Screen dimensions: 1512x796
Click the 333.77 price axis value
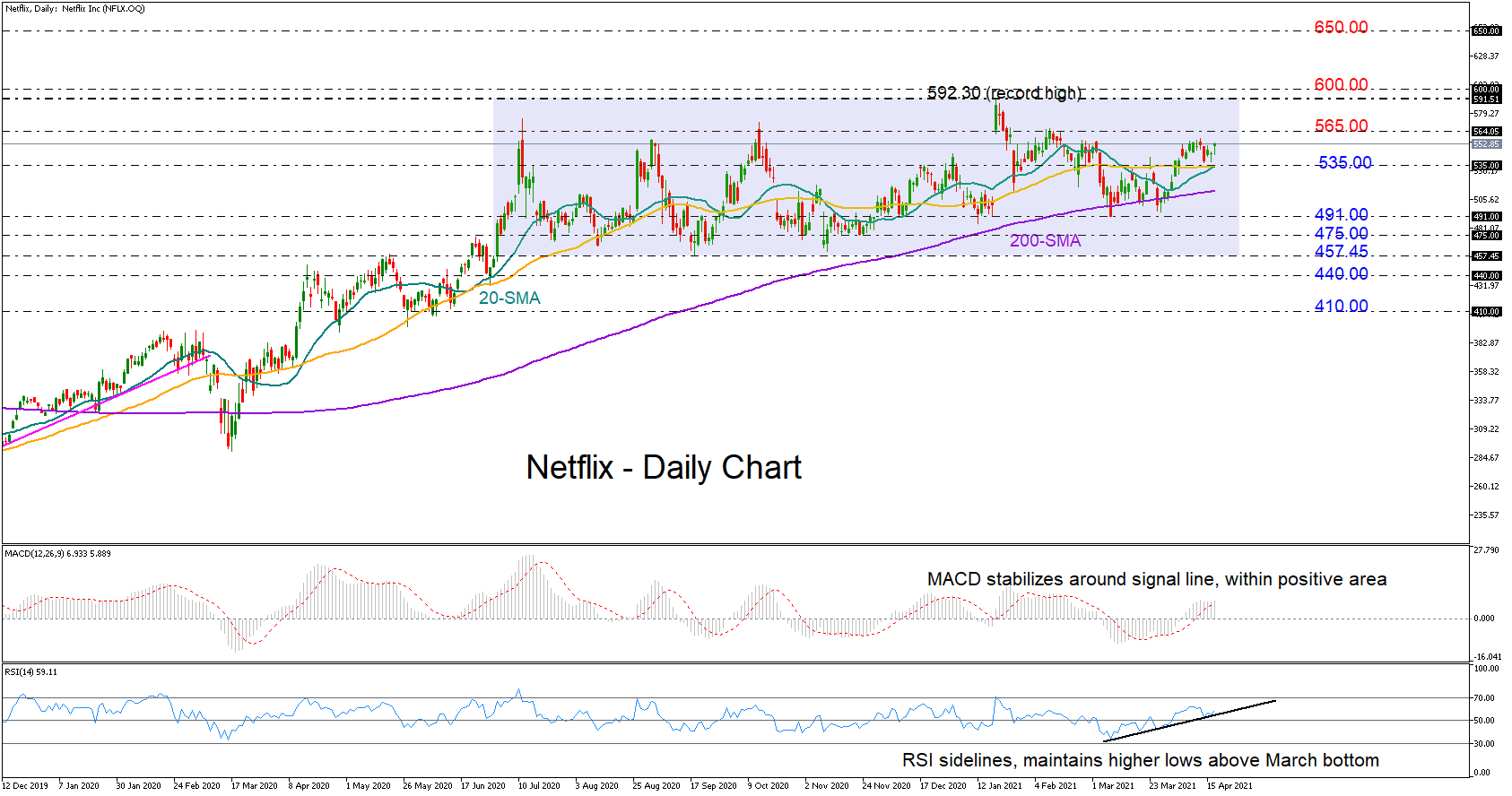[x=1486, y=401]
